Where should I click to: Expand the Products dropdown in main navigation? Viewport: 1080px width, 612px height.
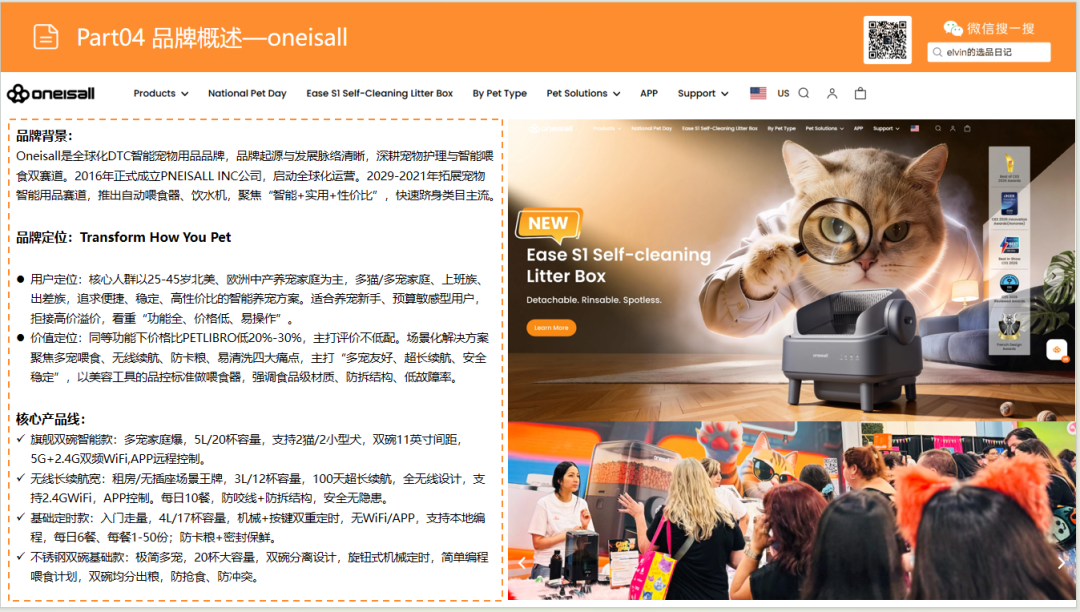click(160, 94)
